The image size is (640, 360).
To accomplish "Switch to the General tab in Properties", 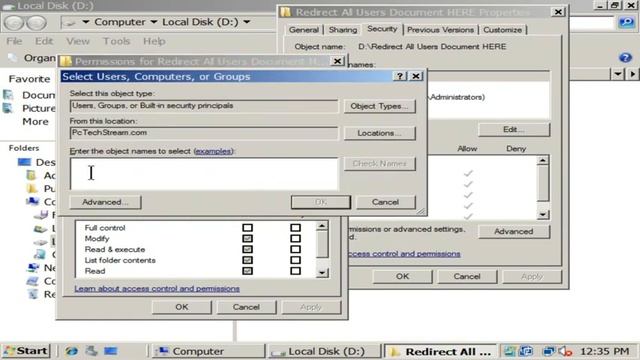I will click(x=304, y=30).
